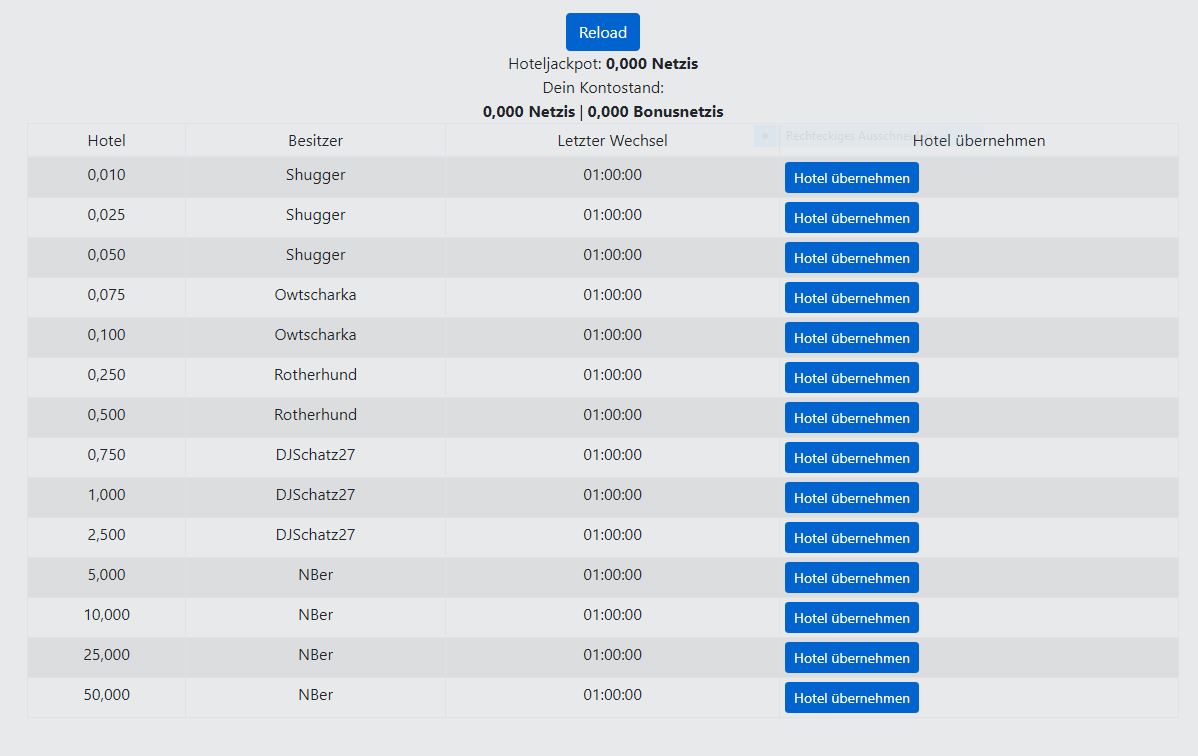Select the hotel value 0,750
Image resolution: width=1198 pixels, height=756 pixels.
[x=106, y=455]
